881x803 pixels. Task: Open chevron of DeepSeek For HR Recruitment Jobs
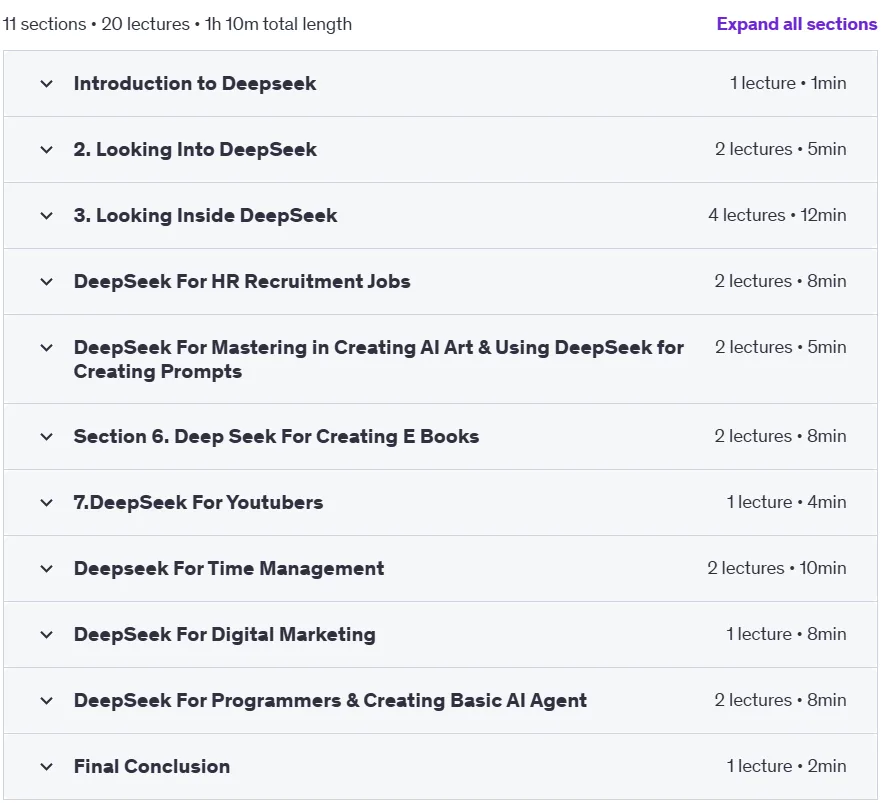click(47, 282)
